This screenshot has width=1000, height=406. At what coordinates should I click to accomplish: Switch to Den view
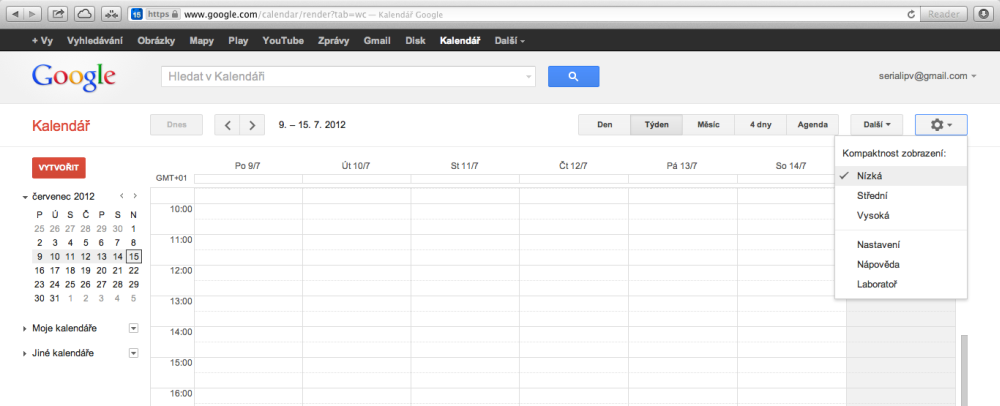(x=605, y=125)
